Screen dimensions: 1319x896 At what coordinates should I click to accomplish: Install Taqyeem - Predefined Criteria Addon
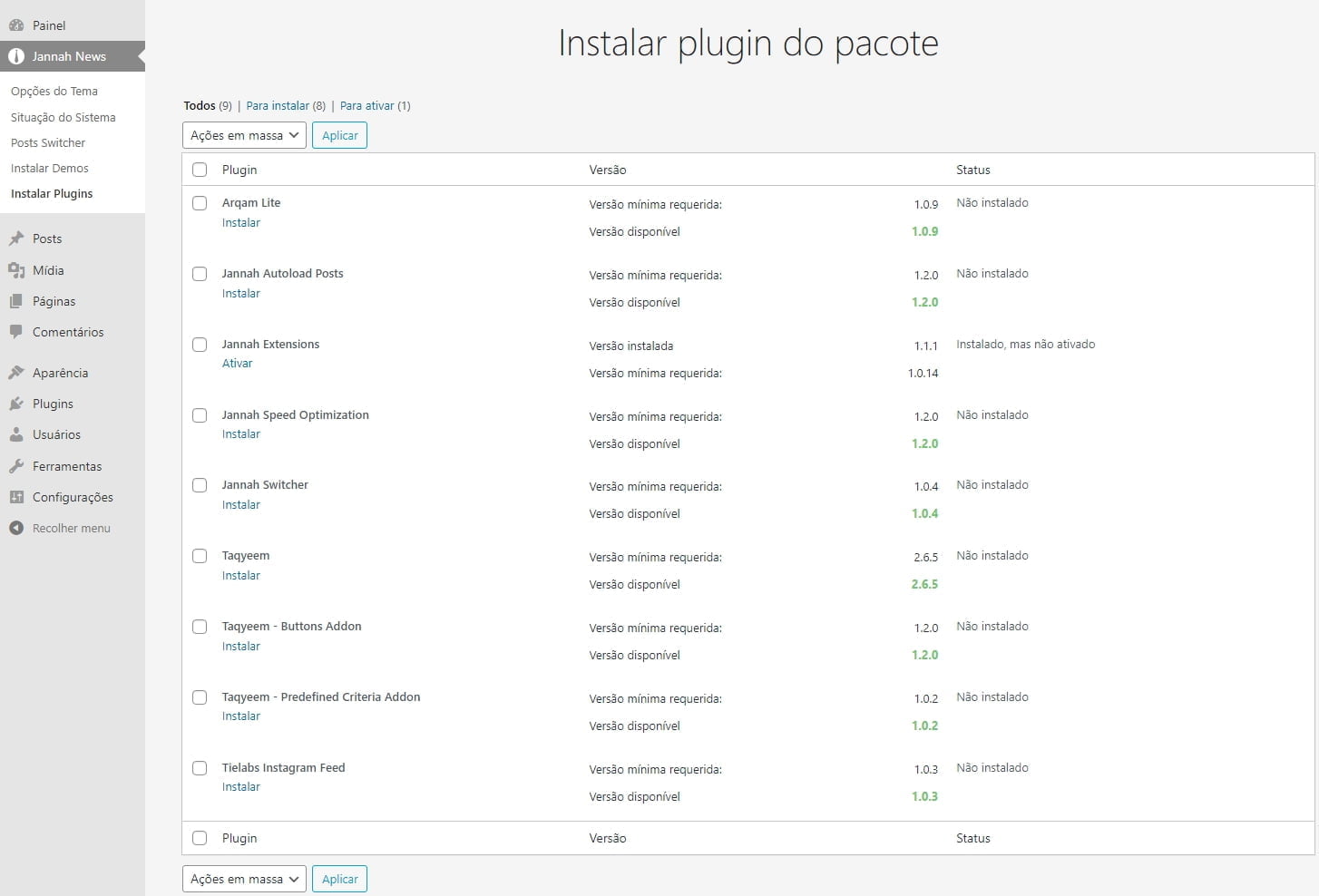coord(241,716)
